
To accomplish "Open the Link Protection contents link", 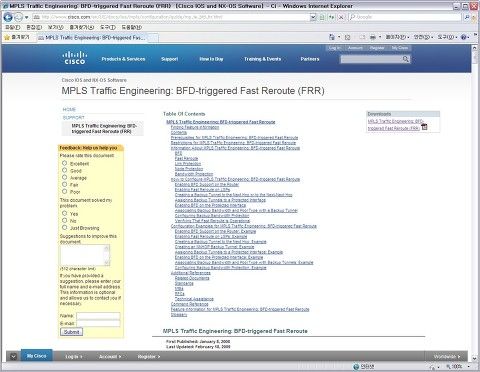I will (188, 164).
